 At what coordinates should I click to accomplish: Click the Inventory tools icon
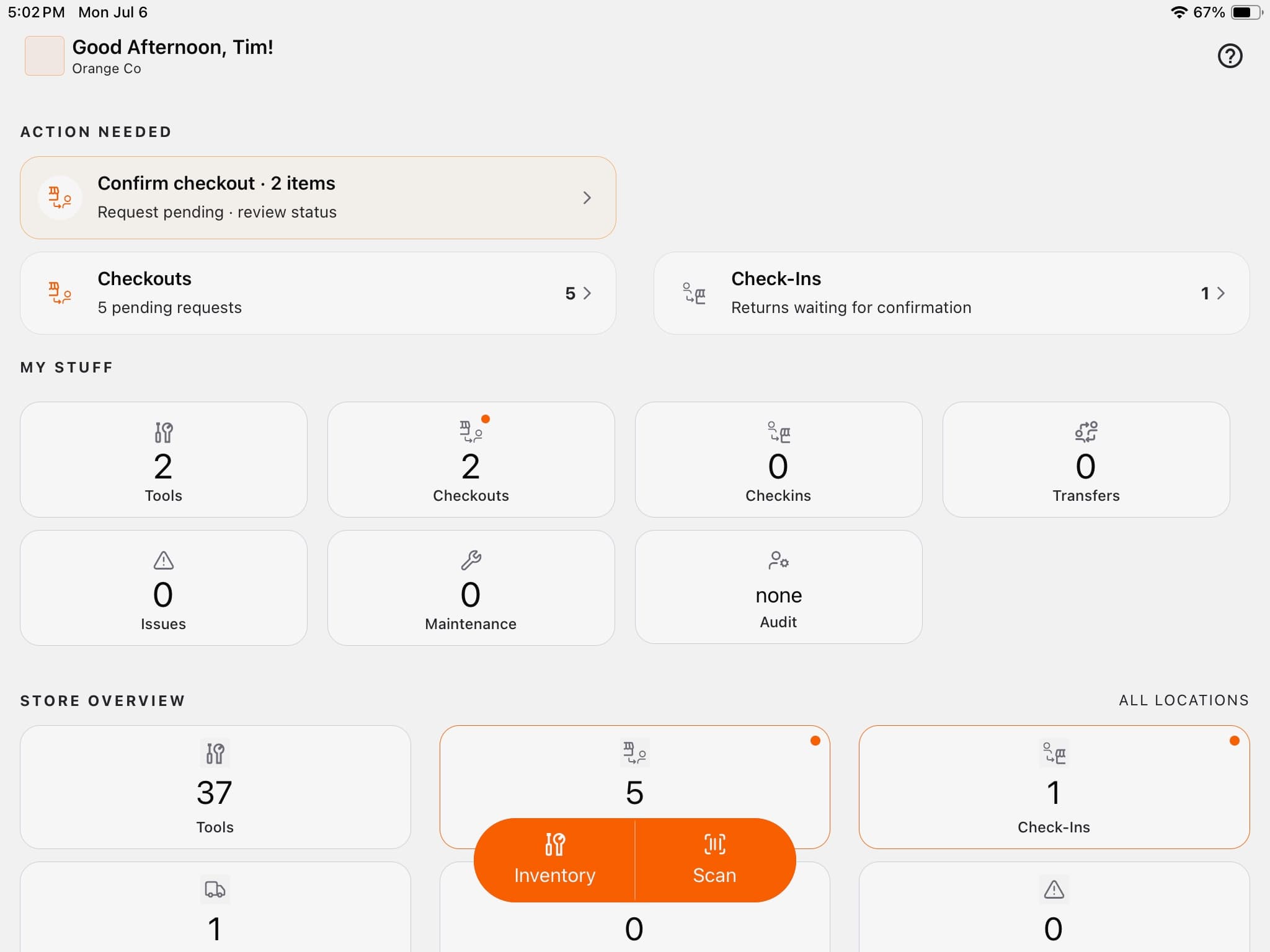coord(554,844)
